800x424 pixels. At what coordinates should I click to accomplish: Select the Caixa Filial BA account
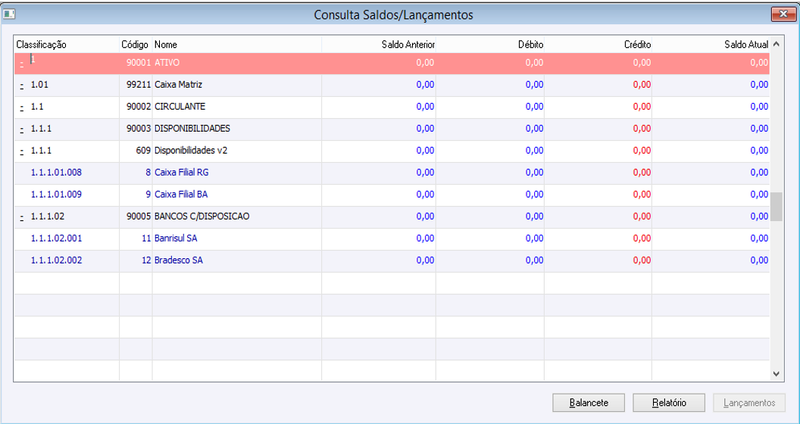coord(181,194)
